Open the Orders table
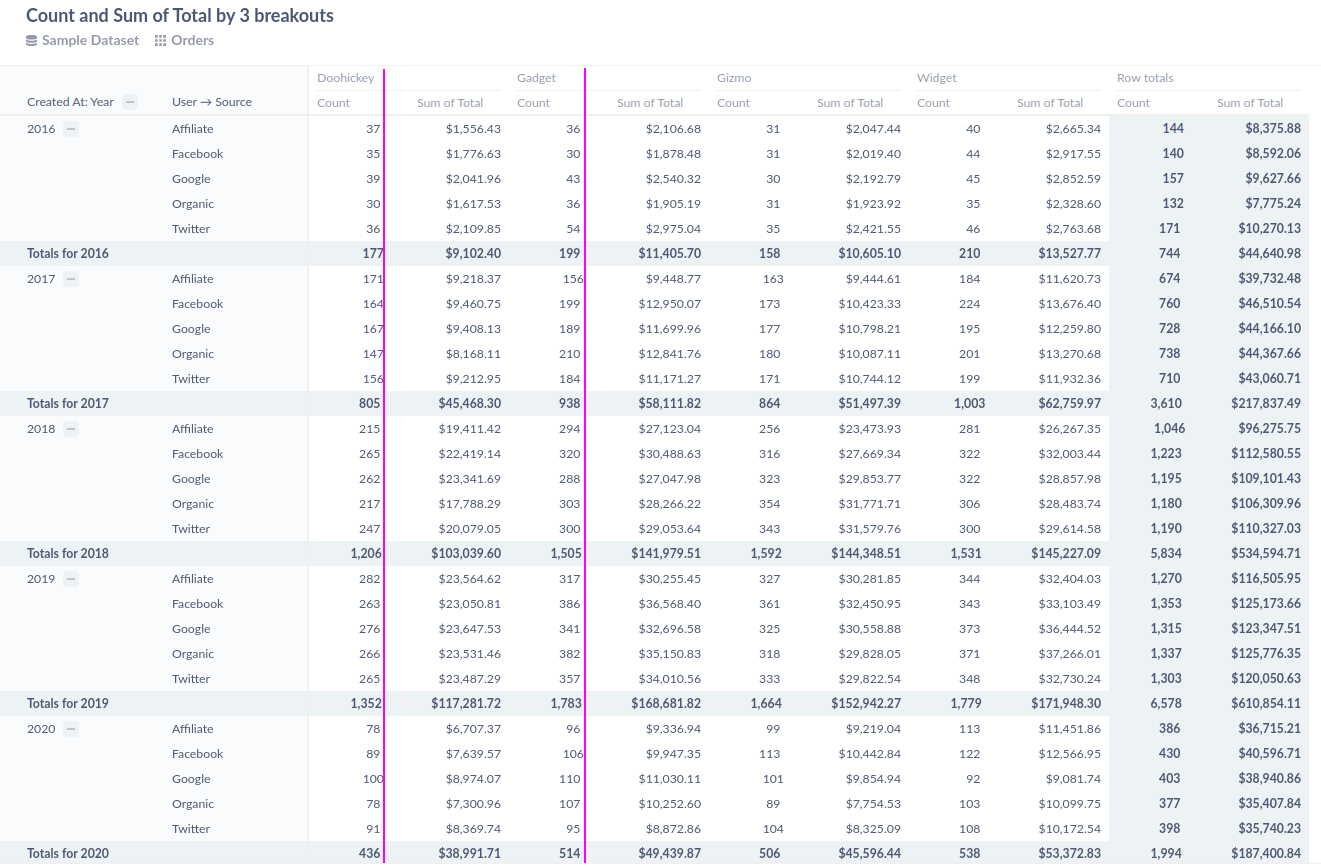Screen dimensions: 1321x867 click(191, 40)
